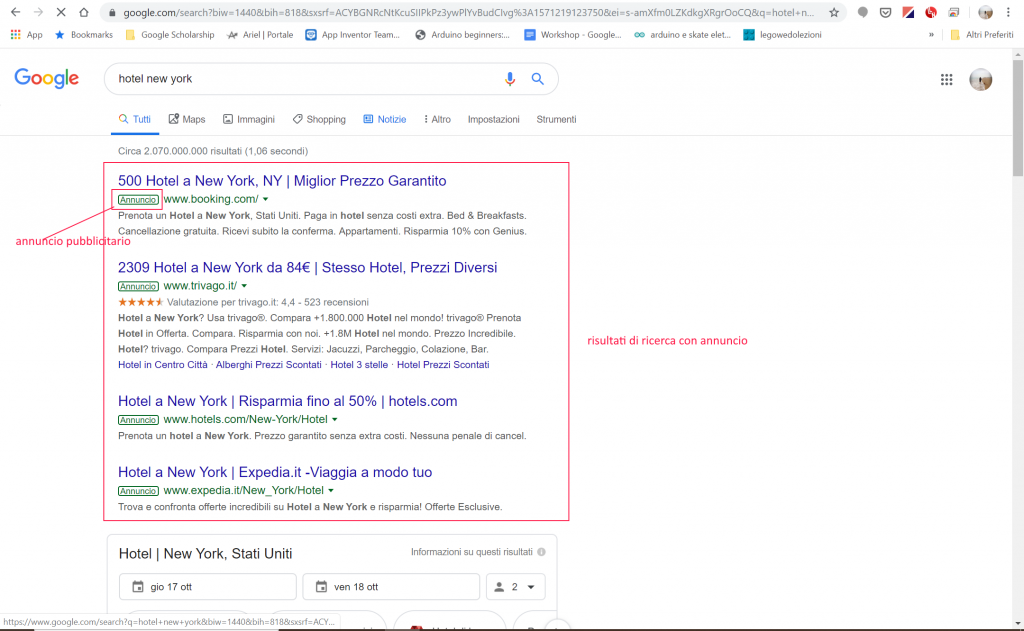Screen dimensions: 1024x631
Task: Click the browser forward arrow
Action: [38, 12]
